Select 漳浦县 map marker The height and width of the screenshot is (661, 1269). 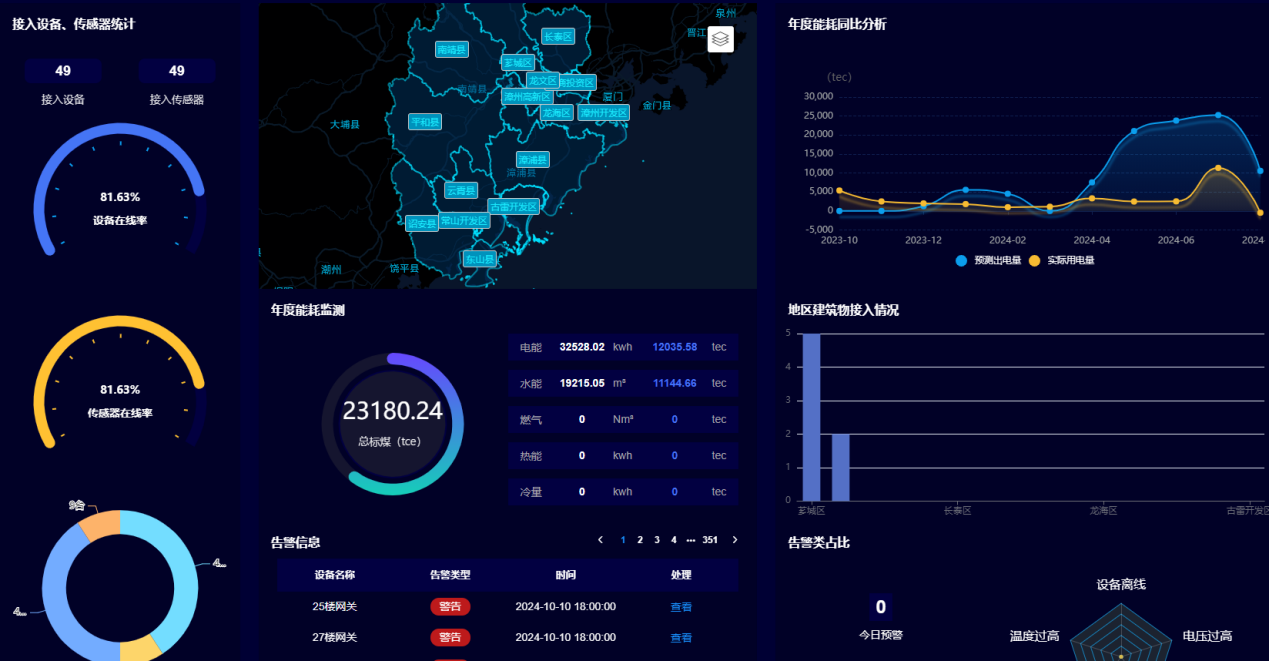coord(533,160)
